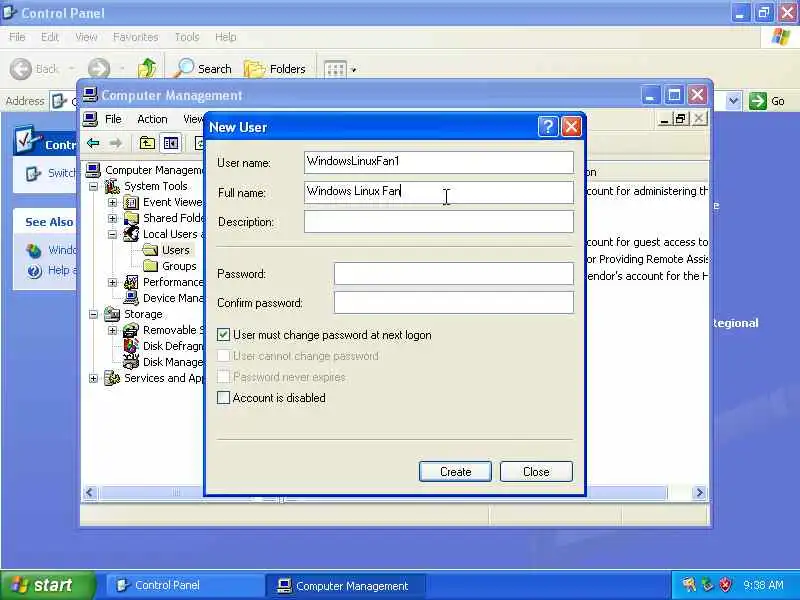Open the Favorites menu in Control Panel
800x600 pixels.
(x=135, y=37)
